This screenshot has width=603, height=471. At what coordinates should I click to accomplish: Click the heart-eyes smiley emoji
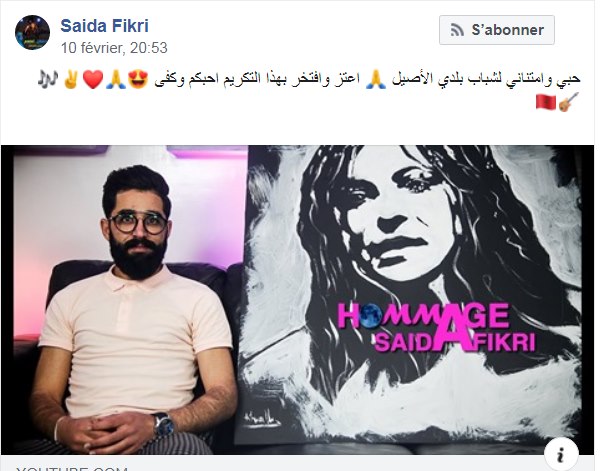138,80
